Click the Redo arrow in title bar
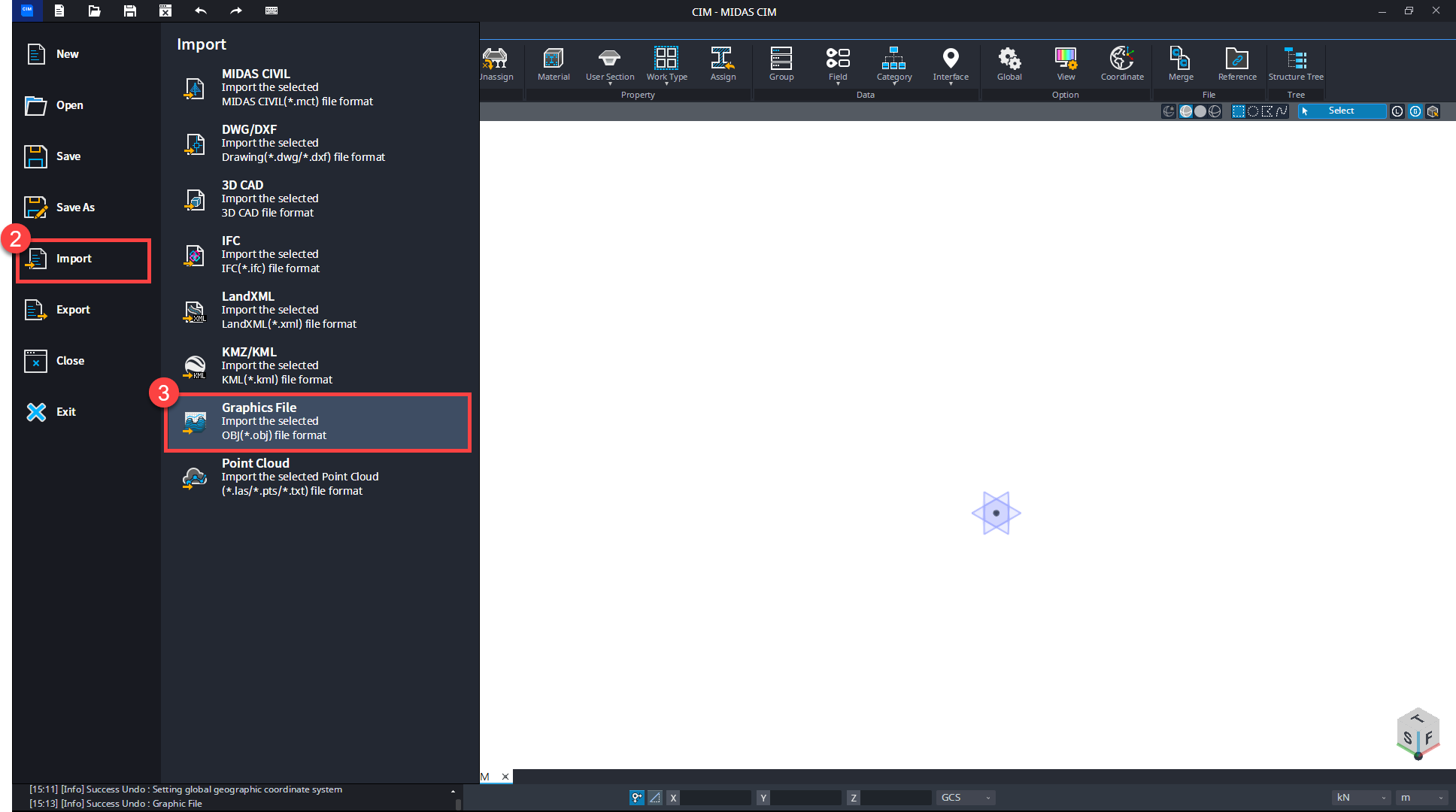Viewport: 1456px width, 812px height. 236,11
